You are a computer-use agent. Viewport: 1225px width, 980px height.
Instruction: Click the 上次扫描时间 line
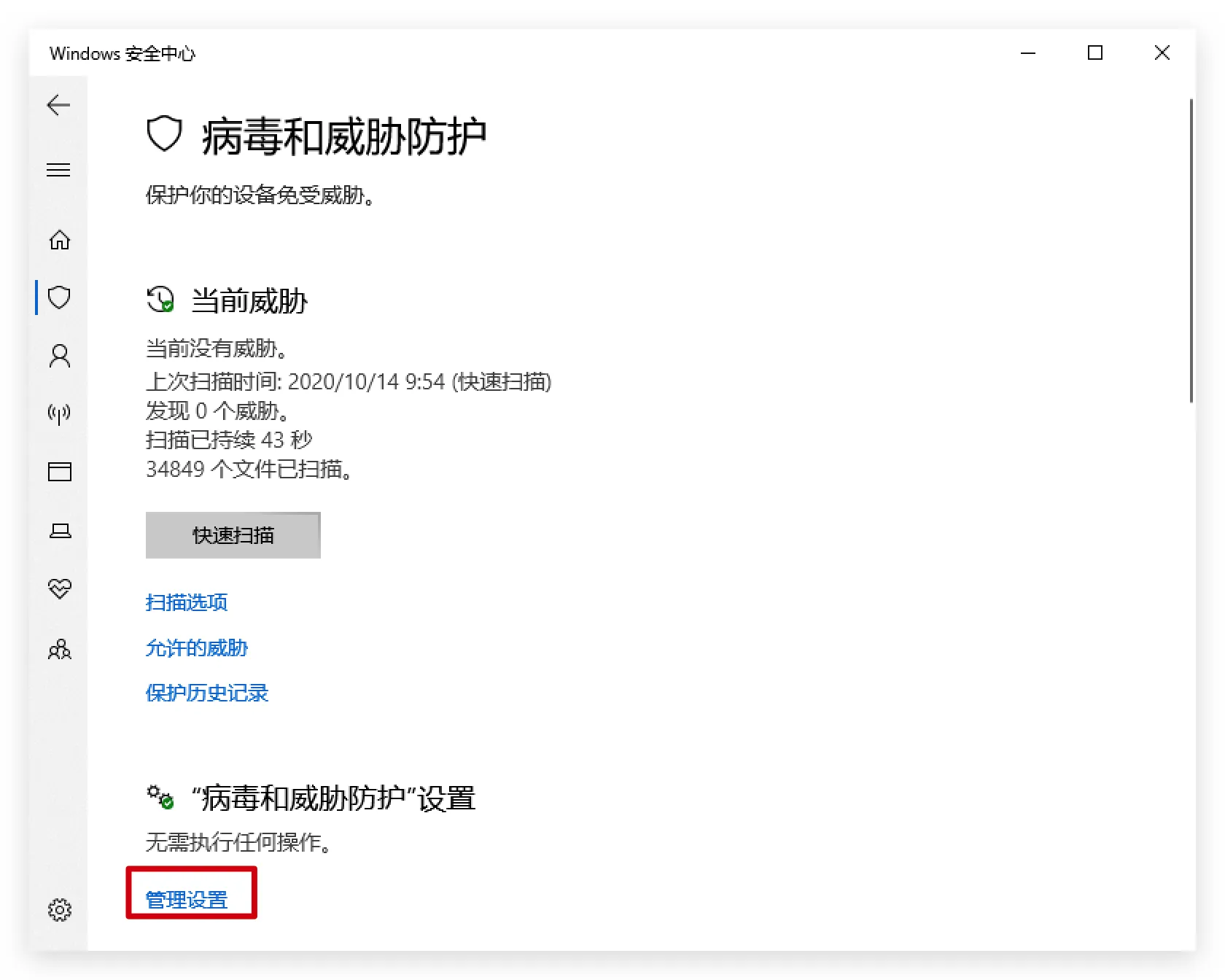pos(349,381)
